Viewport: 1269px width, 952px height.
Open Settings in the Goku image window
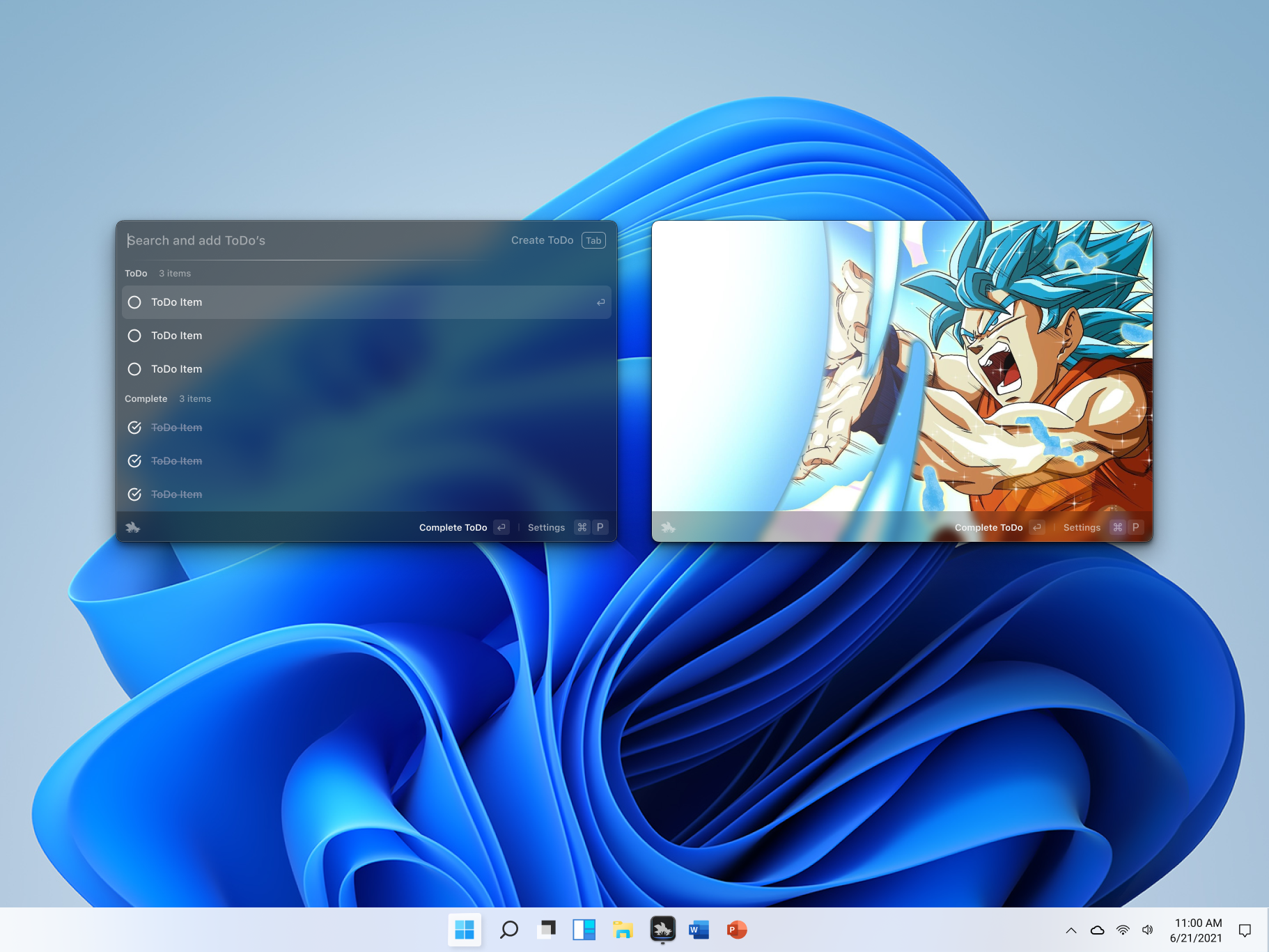(x=1082, y=527)
